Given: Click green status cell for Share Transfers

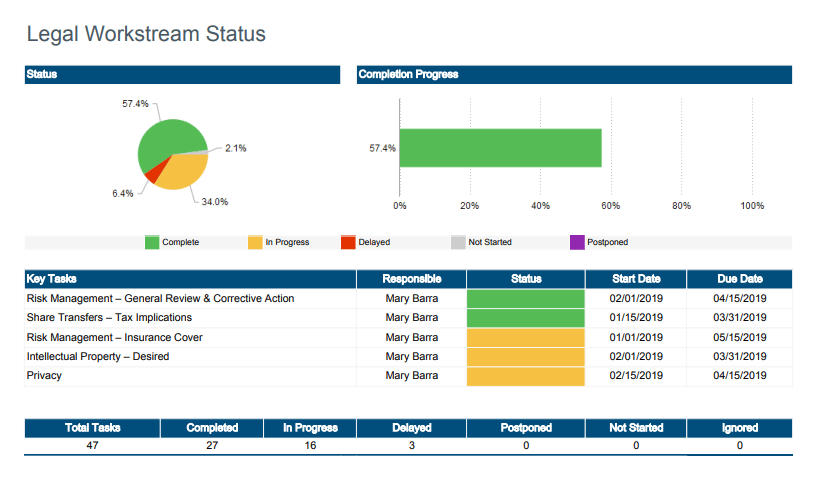Looking at the screenshot, I should 526,318.
